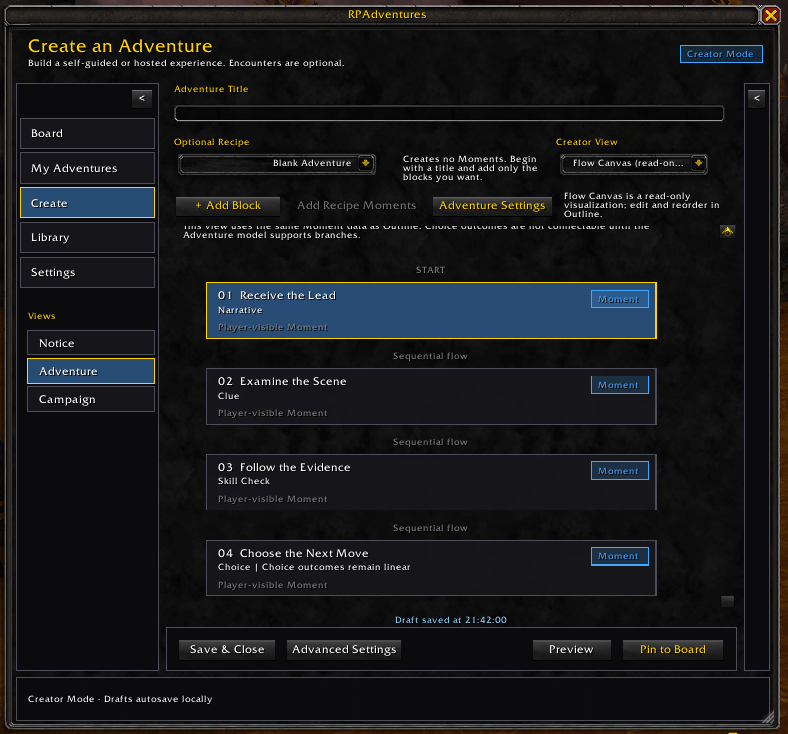Click the 'Skill Check' label
The height and width of the screenshot is (734, 788).
coord(244,481)
